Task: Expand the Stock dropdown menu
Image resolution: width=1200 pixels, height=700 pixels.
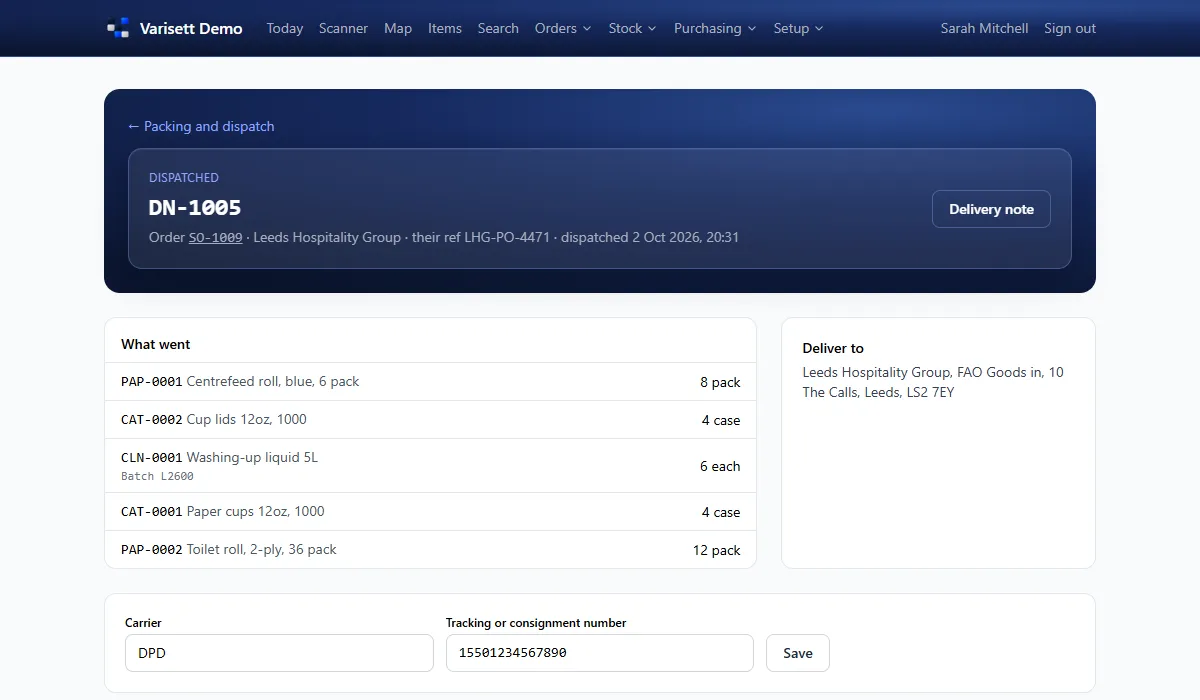Action: pyautogui.click(x=632, y=28)
